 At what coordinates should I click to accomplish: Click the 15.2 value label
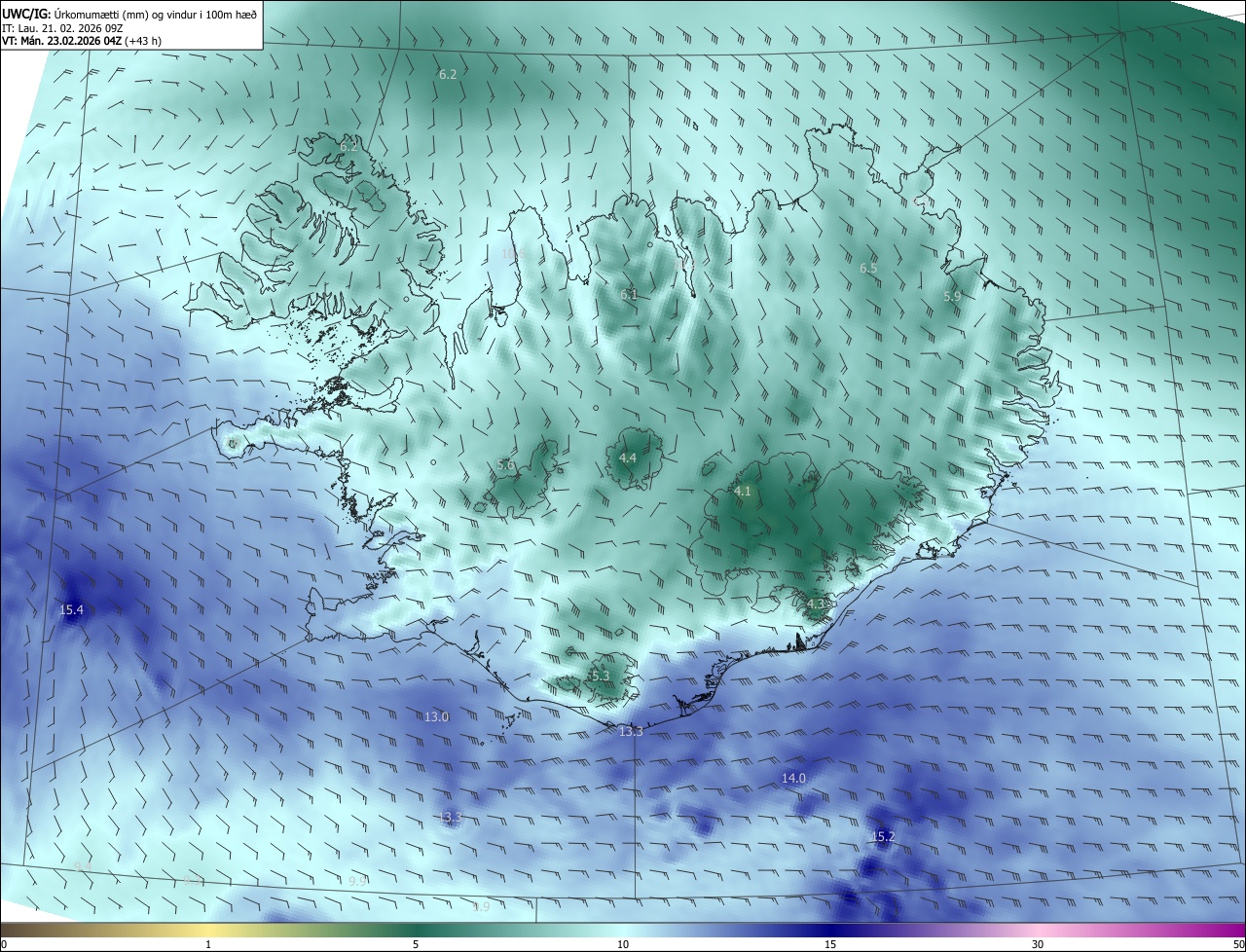[883, 837]
